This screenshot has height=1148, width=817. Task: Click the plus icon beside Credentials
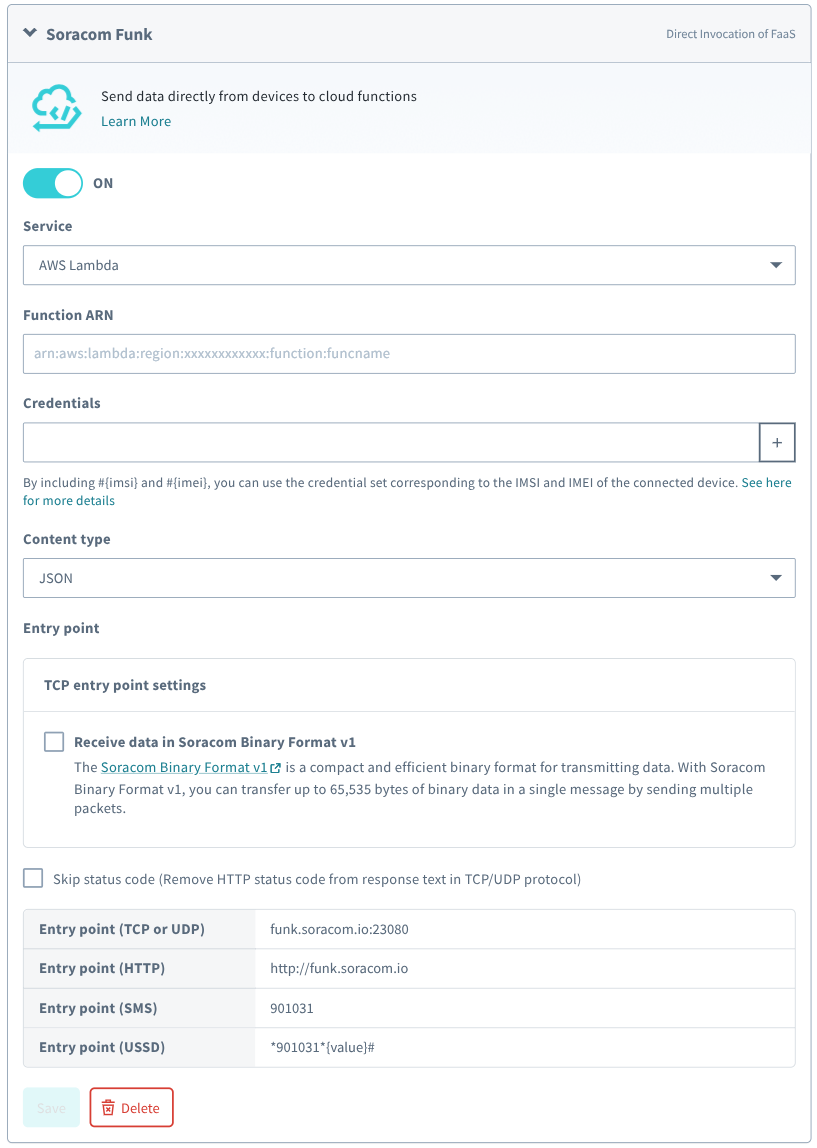(x=777, y=442)
